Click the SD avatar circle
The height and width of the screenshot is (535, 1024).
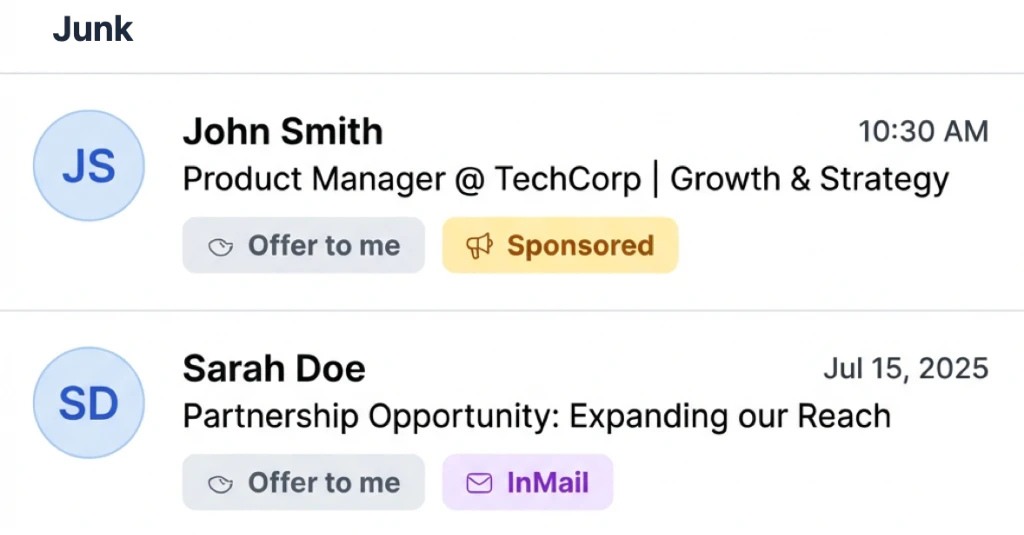89,403
